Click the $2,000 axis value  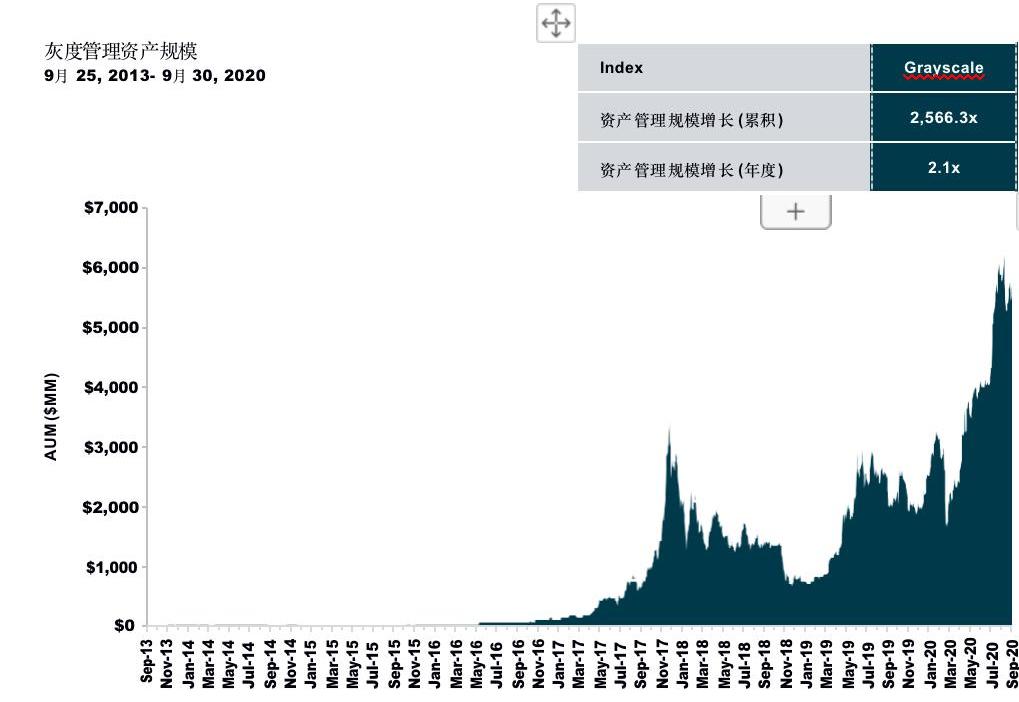tap(111, 507)
